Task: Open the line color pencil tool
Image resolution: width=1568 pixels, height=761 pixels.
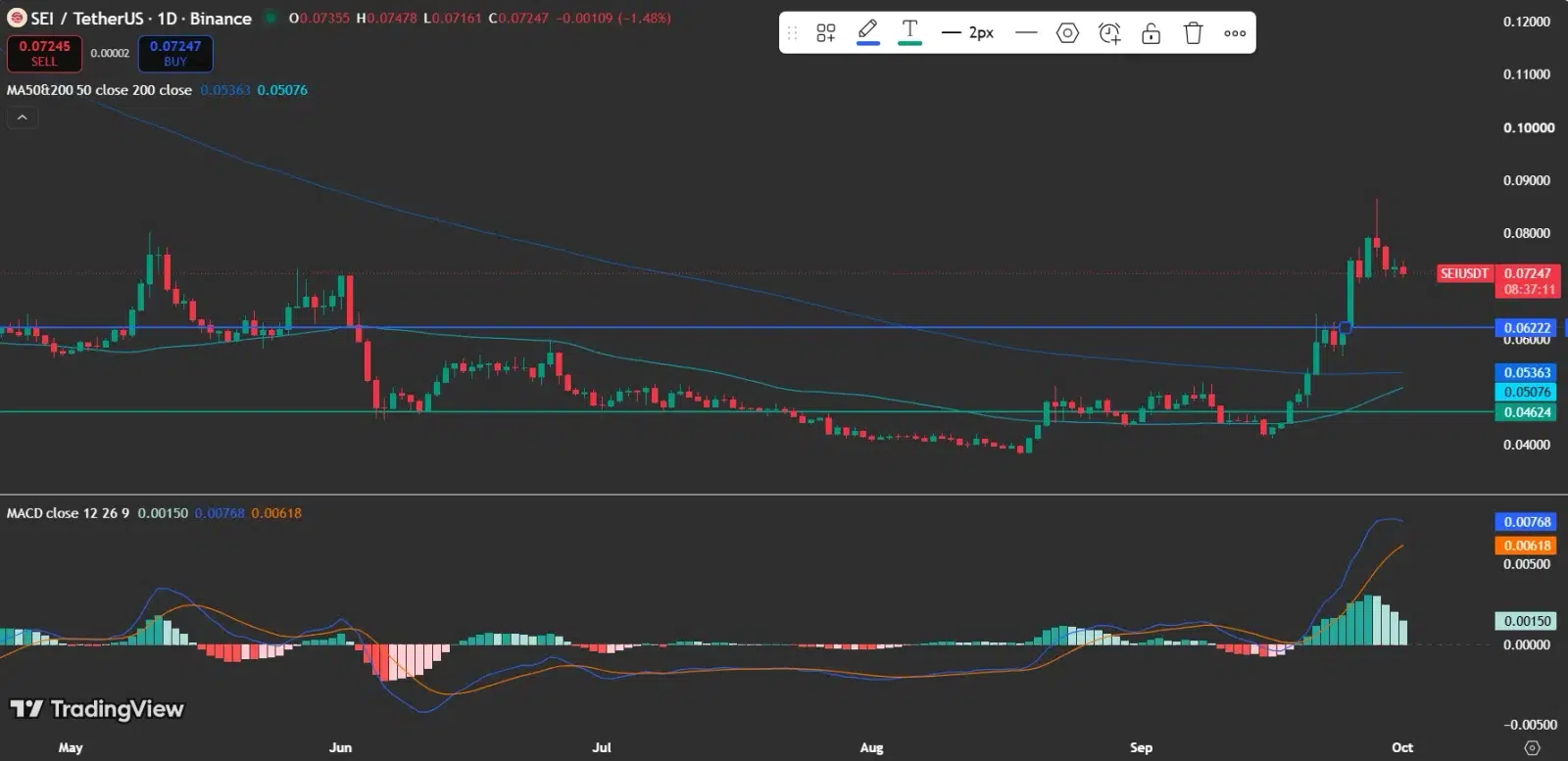Action: (867, 32)
